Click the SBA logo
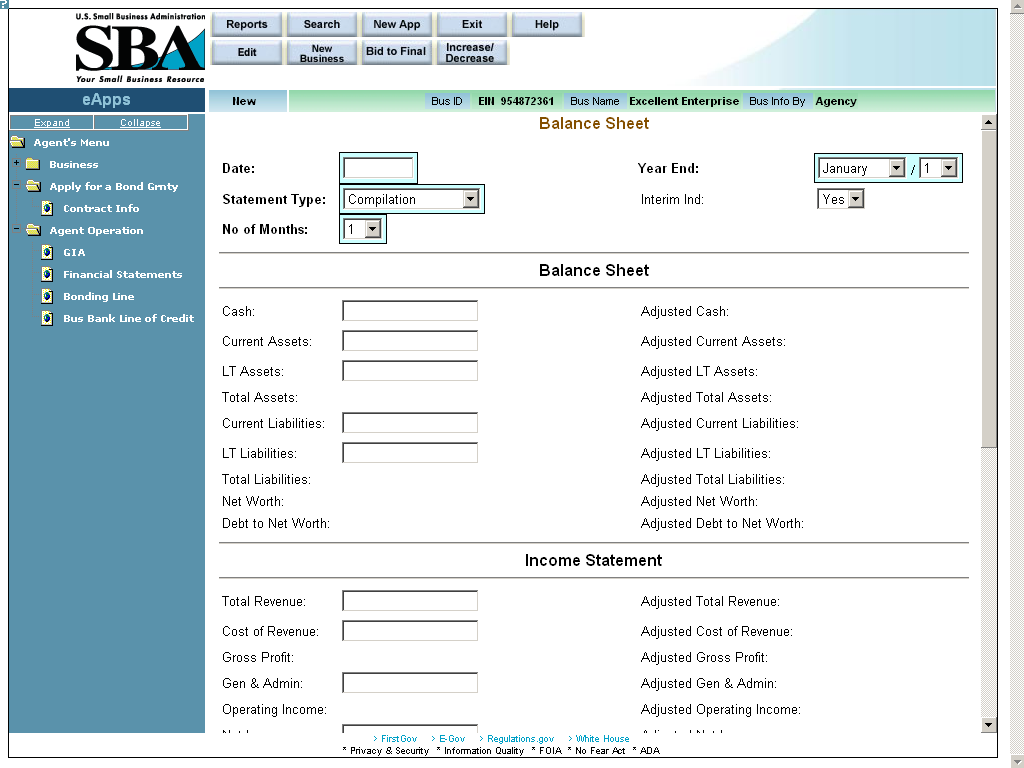Viewport: 1024px width, 768px height. point(140,48)
